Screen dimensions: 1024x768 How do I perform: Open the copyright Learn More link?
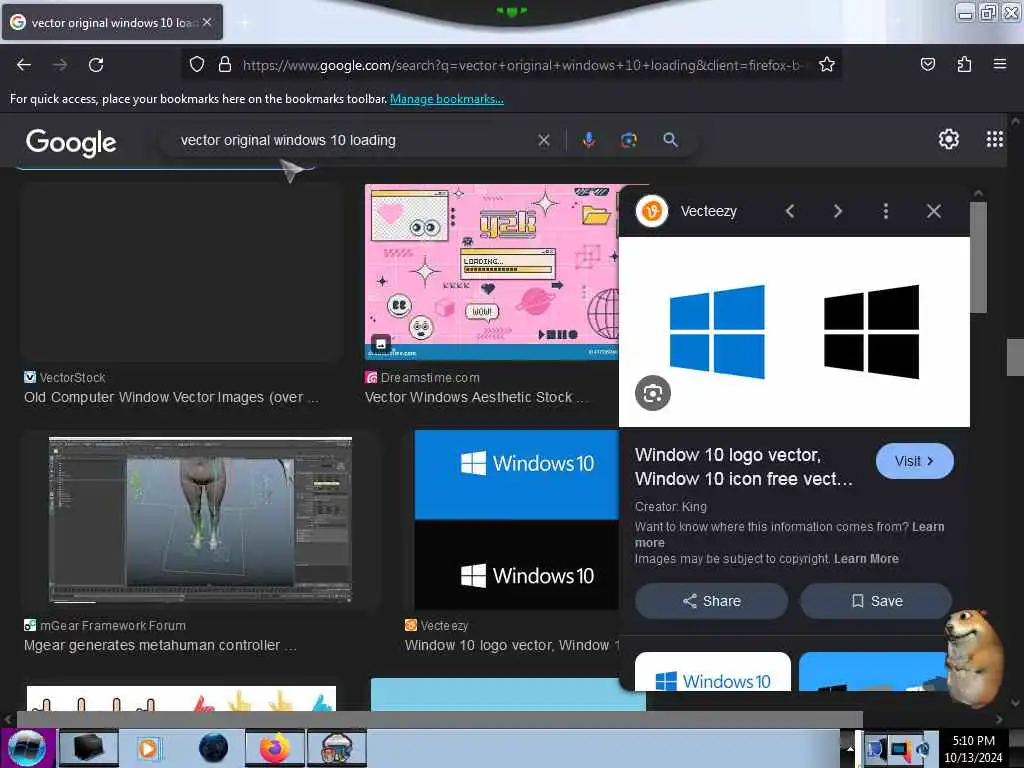click(x=866, y=559)
